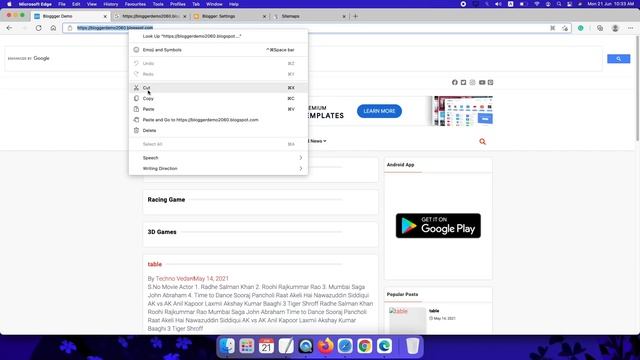This screenshot has height=360, width=640.
Task: Click the green extension icon in Edge toolbar
Action: [580, 28]
